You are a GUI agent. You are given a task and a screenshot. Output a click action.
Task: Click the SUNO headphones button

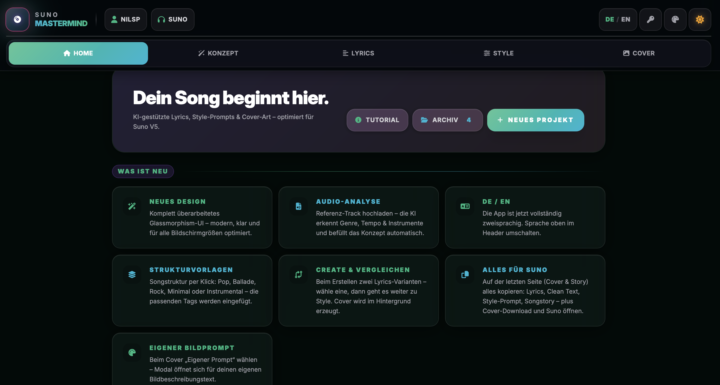click(173, 20)
